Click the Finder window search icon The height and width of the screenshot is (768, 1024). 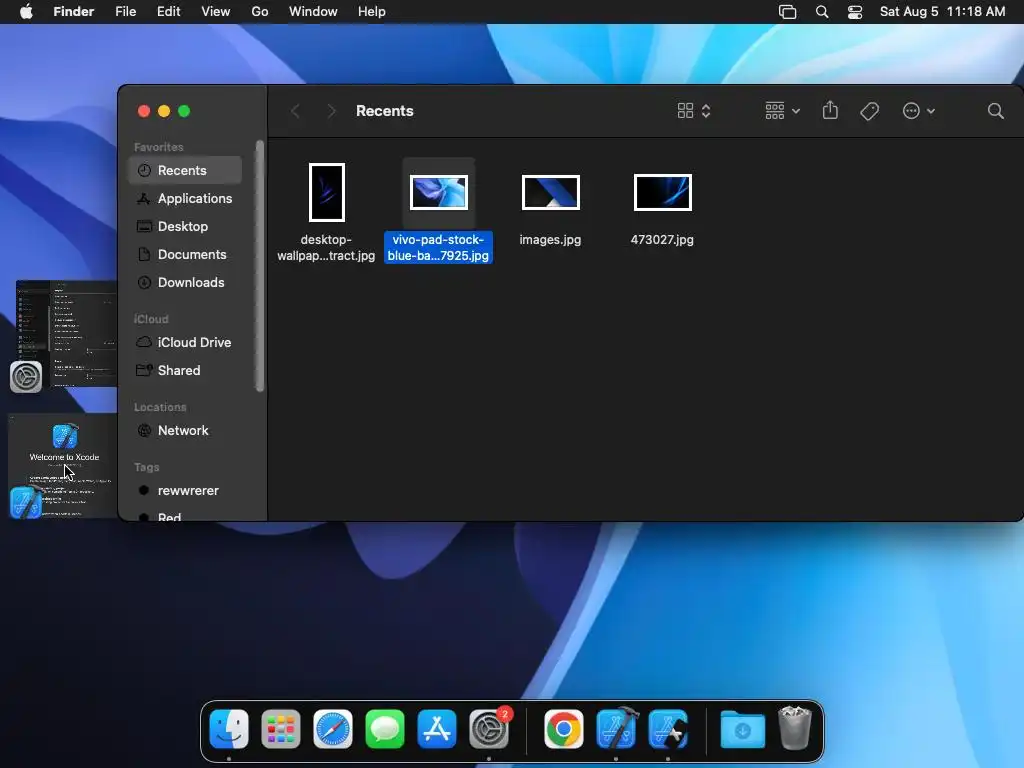tap(995, 111)
